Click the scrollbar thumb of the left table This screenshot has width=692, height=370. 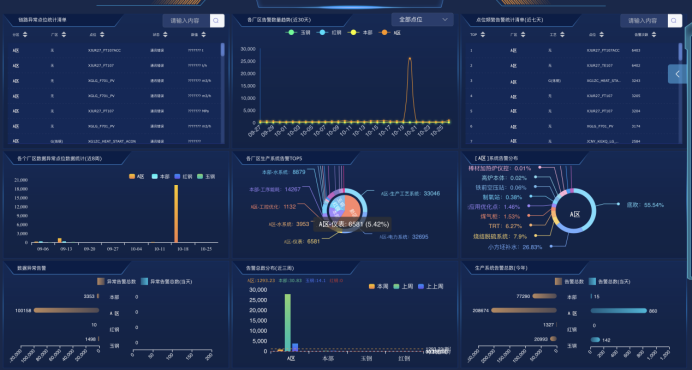pos(222,49)
